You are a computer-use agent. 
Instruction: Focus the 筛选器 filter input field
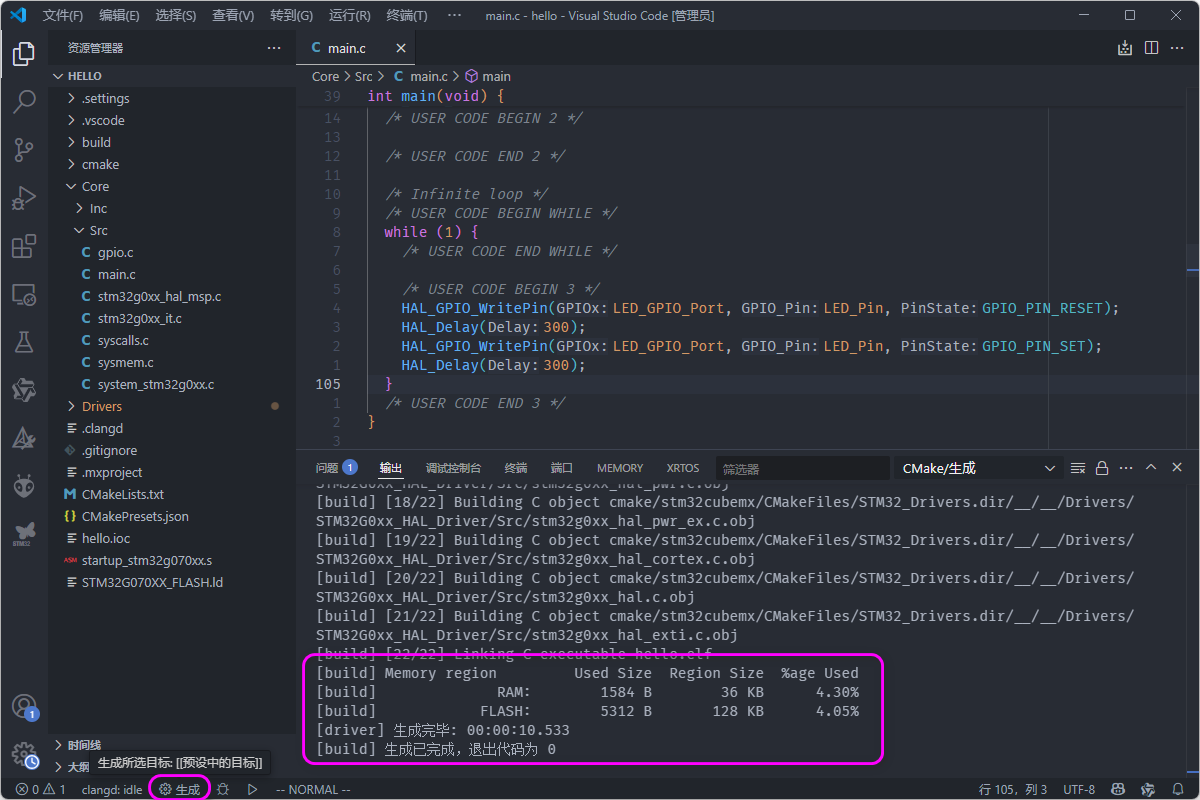802,468
